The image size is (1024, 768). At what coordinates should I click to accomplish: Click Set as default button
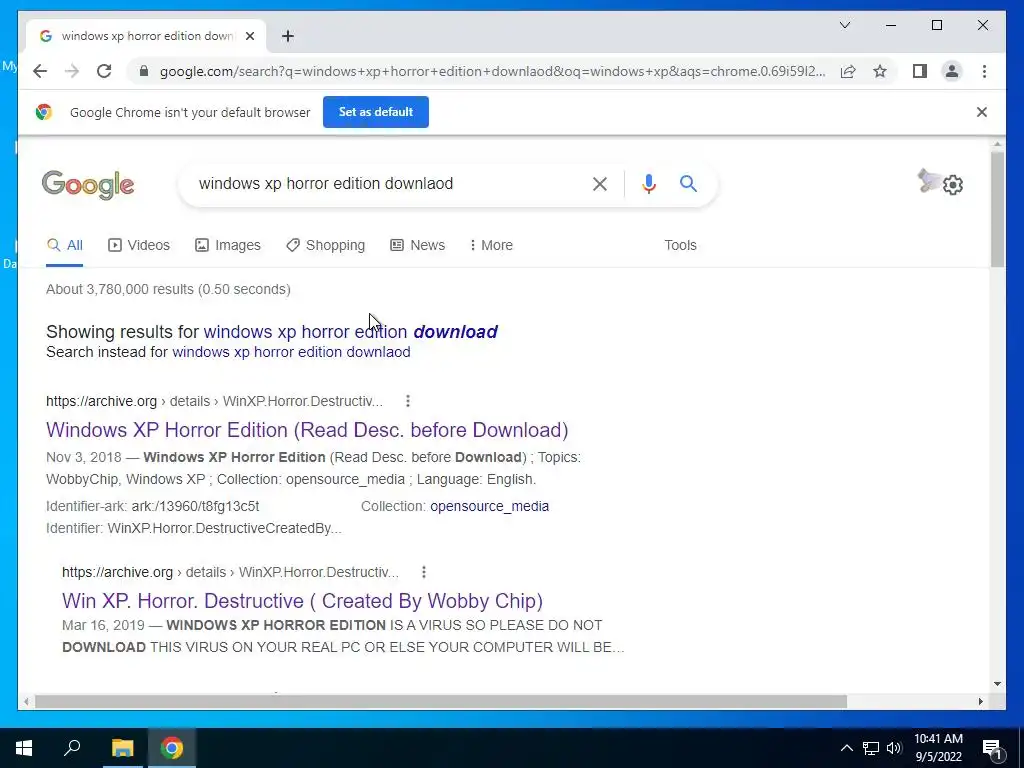pyautogui.click(x=376, y=112)
